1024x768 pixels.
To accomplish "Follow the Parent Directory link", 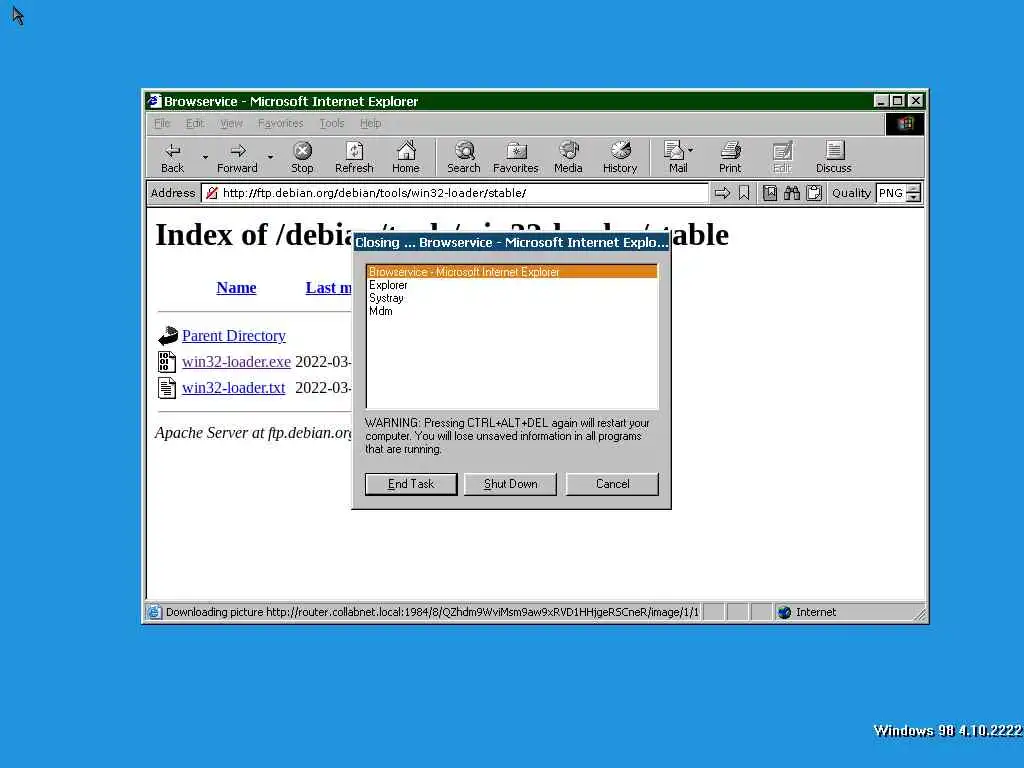I will click(x=234, y=336).
